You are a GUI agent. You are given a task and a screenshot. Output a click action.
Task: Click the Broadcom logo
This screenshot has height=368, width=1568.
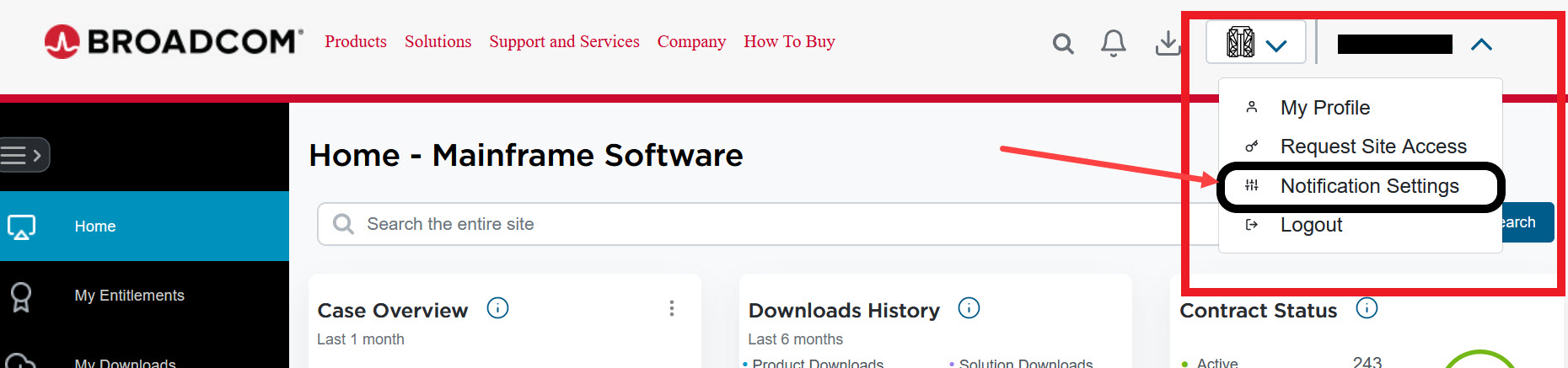tap(174, 41)
